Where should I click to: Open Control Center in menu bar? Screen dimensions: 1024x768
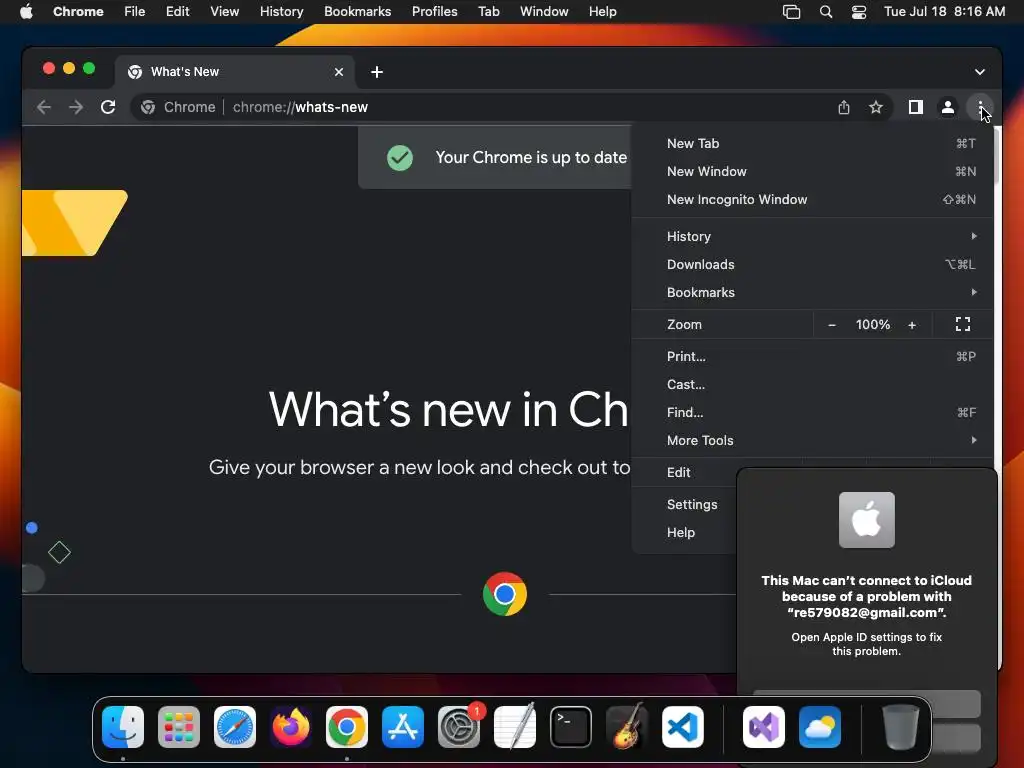coord(859,12)
